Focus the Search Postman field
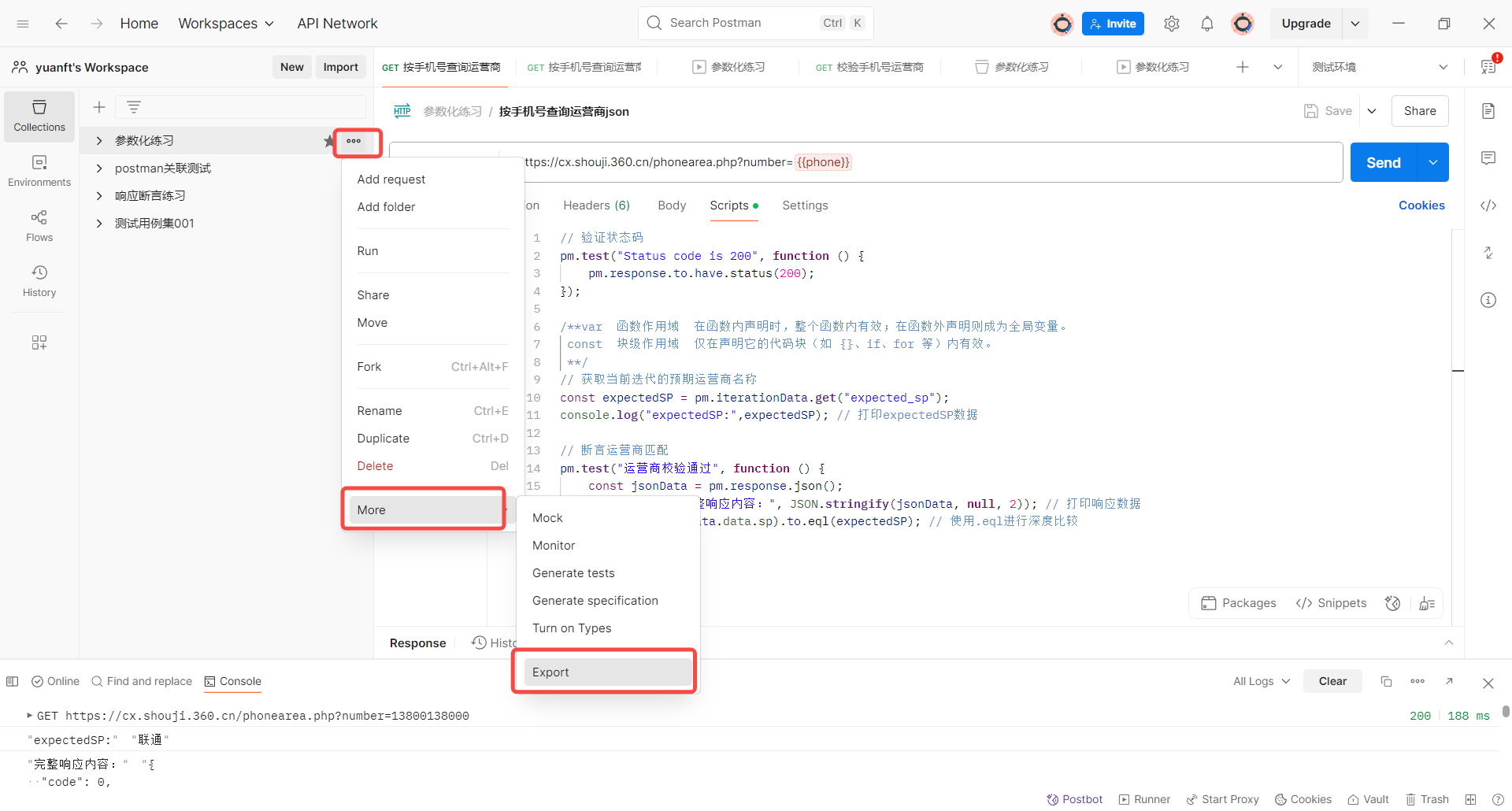This screenshot has width=1512, height=811. (x=755, y=23)
